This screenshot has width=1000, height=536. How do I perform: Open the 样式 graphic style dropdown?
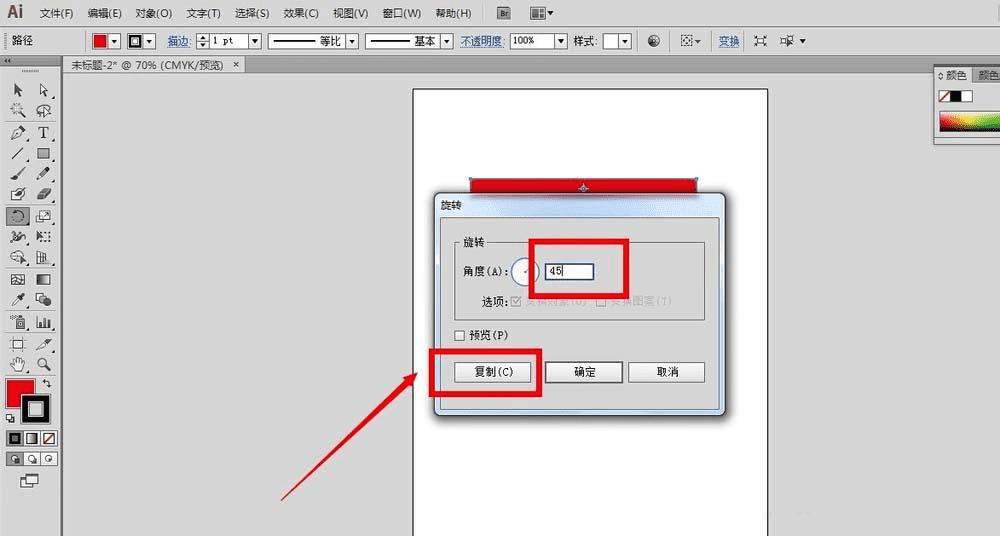(x=625, y=41)
